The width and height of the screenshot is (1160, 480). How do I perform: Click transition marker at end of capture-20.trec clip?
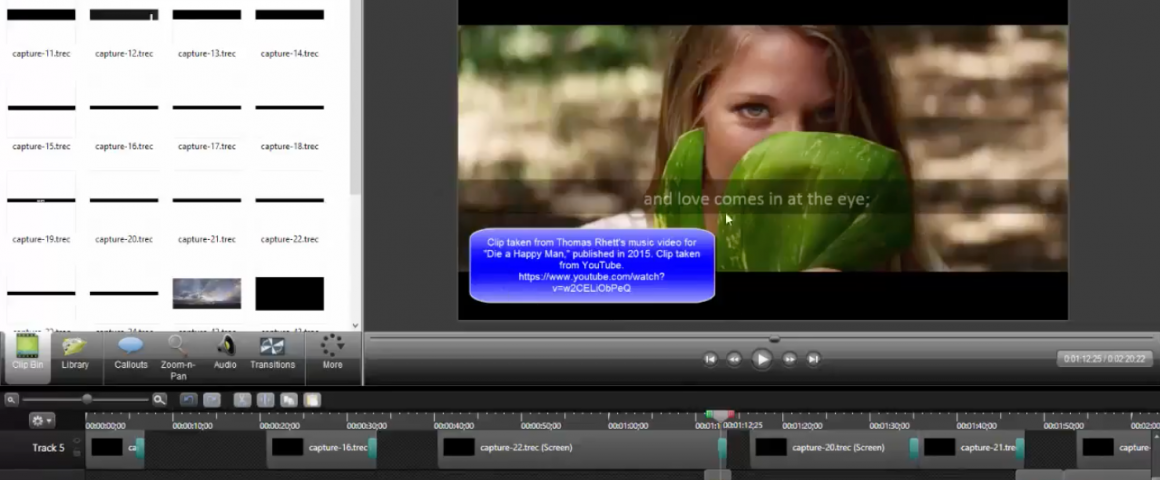click(914, 448)
